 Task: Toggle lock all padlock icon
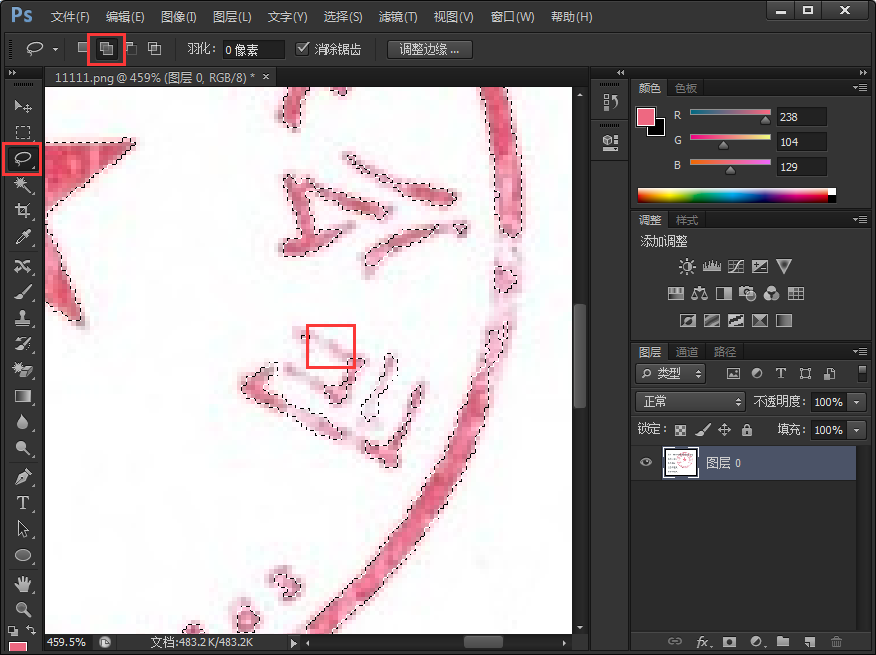click(746, 429)
